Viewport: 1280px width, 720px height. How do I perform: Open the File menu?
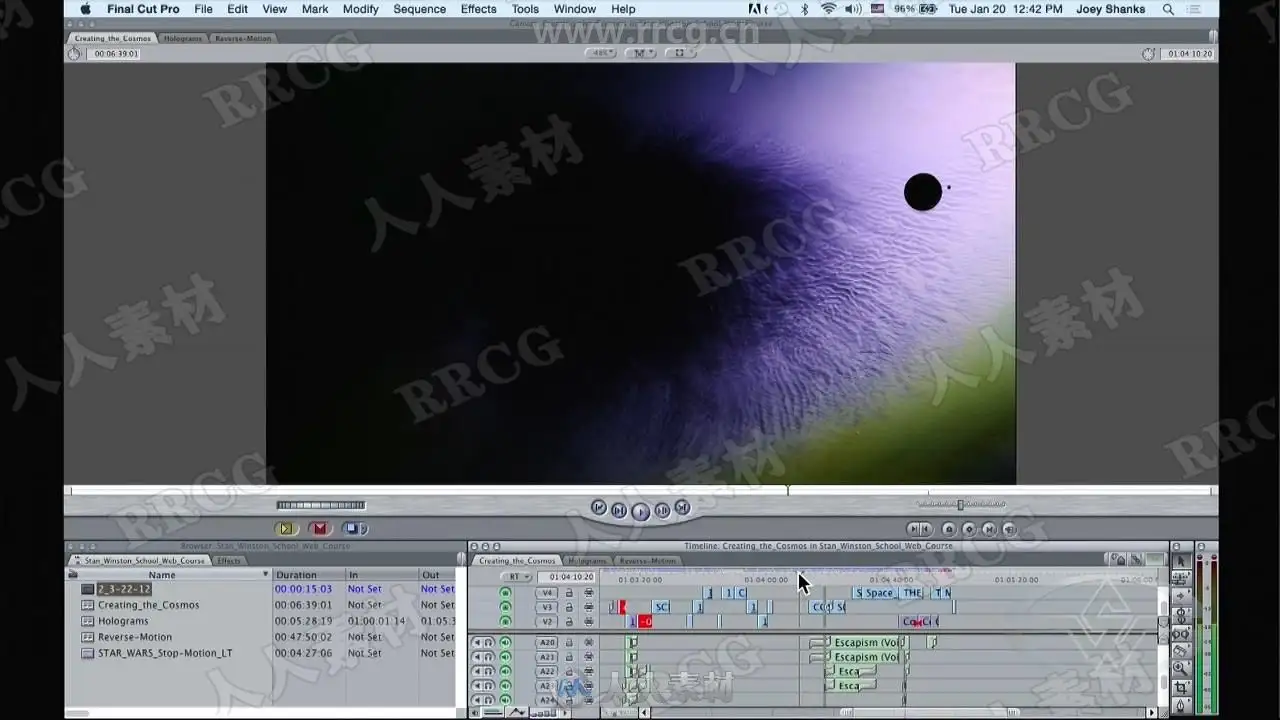click(x=203, y=9)
